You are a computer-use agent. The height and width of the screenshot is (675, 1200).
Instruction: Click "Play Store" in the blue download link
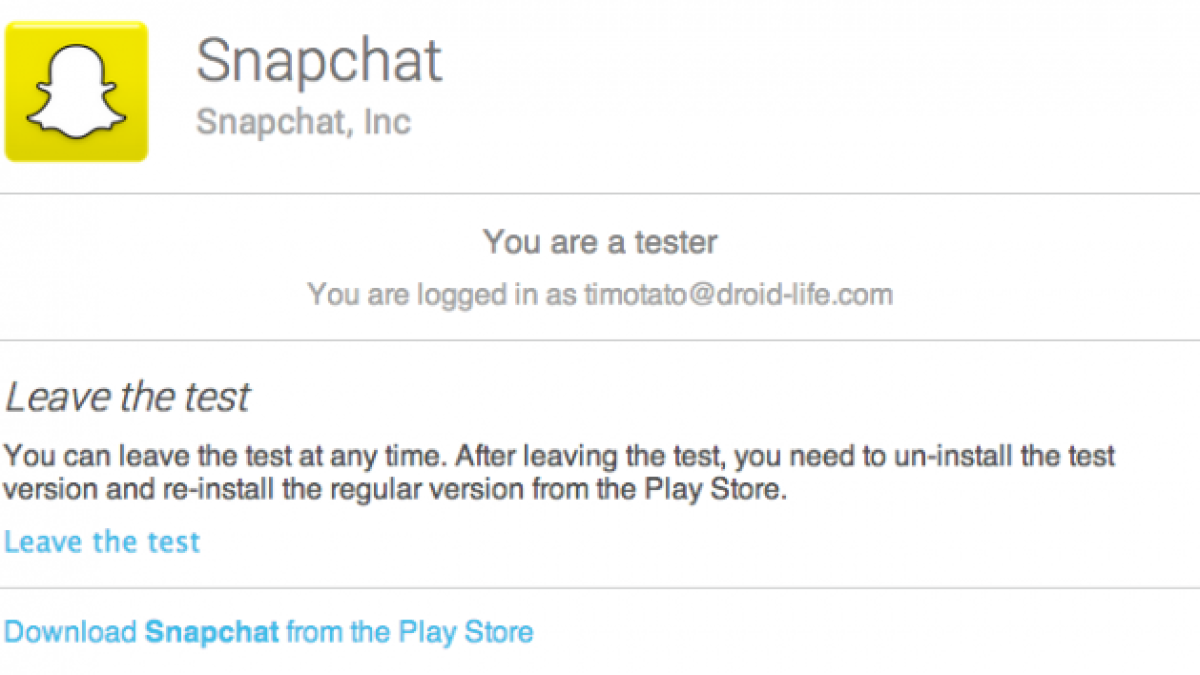coord(465,632)
